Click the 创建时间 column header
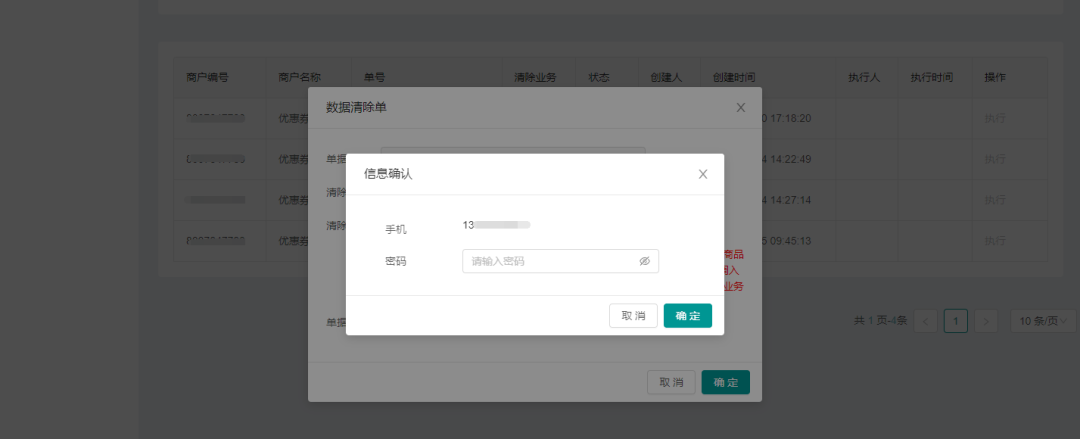The width and height of the screenshot is (1080, 439). pyautogui.click(x=734, y=77)
